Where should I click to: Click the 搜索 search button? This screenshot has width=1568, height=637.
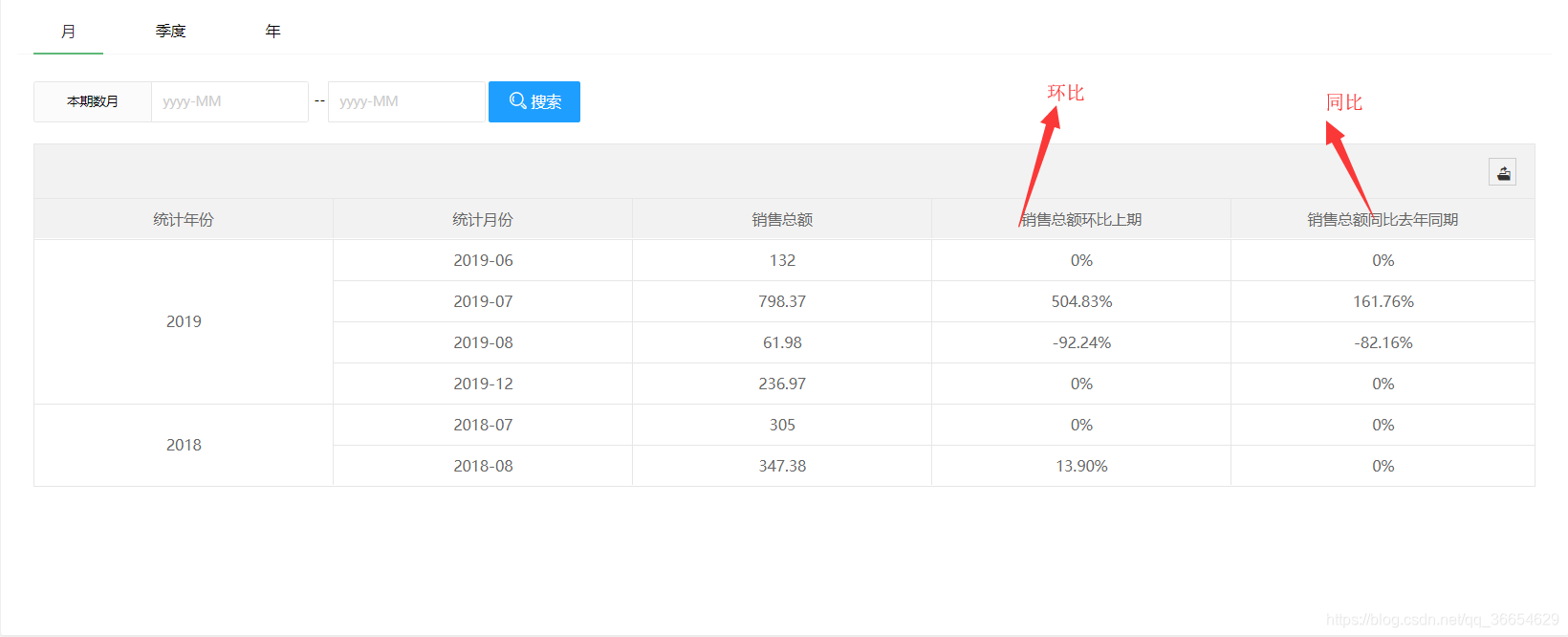pos(534,101)
